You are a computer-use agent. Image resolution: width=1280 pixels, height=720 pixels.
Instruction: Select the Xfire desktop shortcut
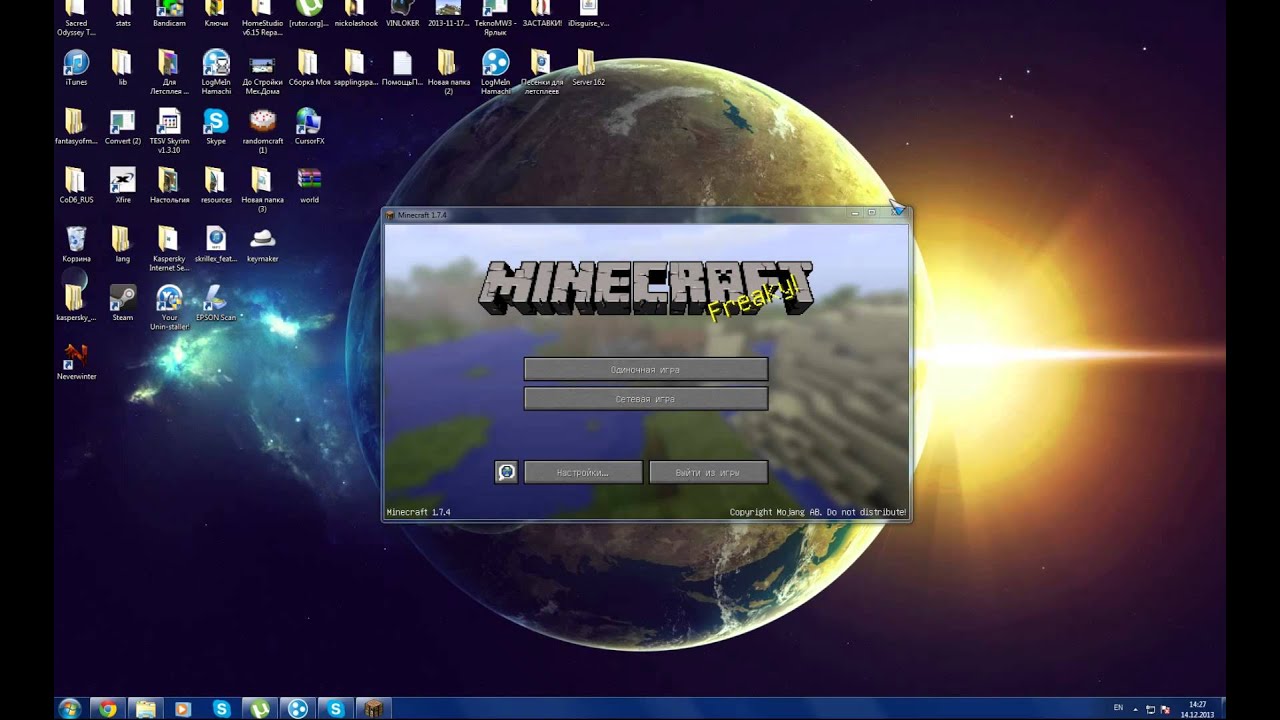pos(122,186)
